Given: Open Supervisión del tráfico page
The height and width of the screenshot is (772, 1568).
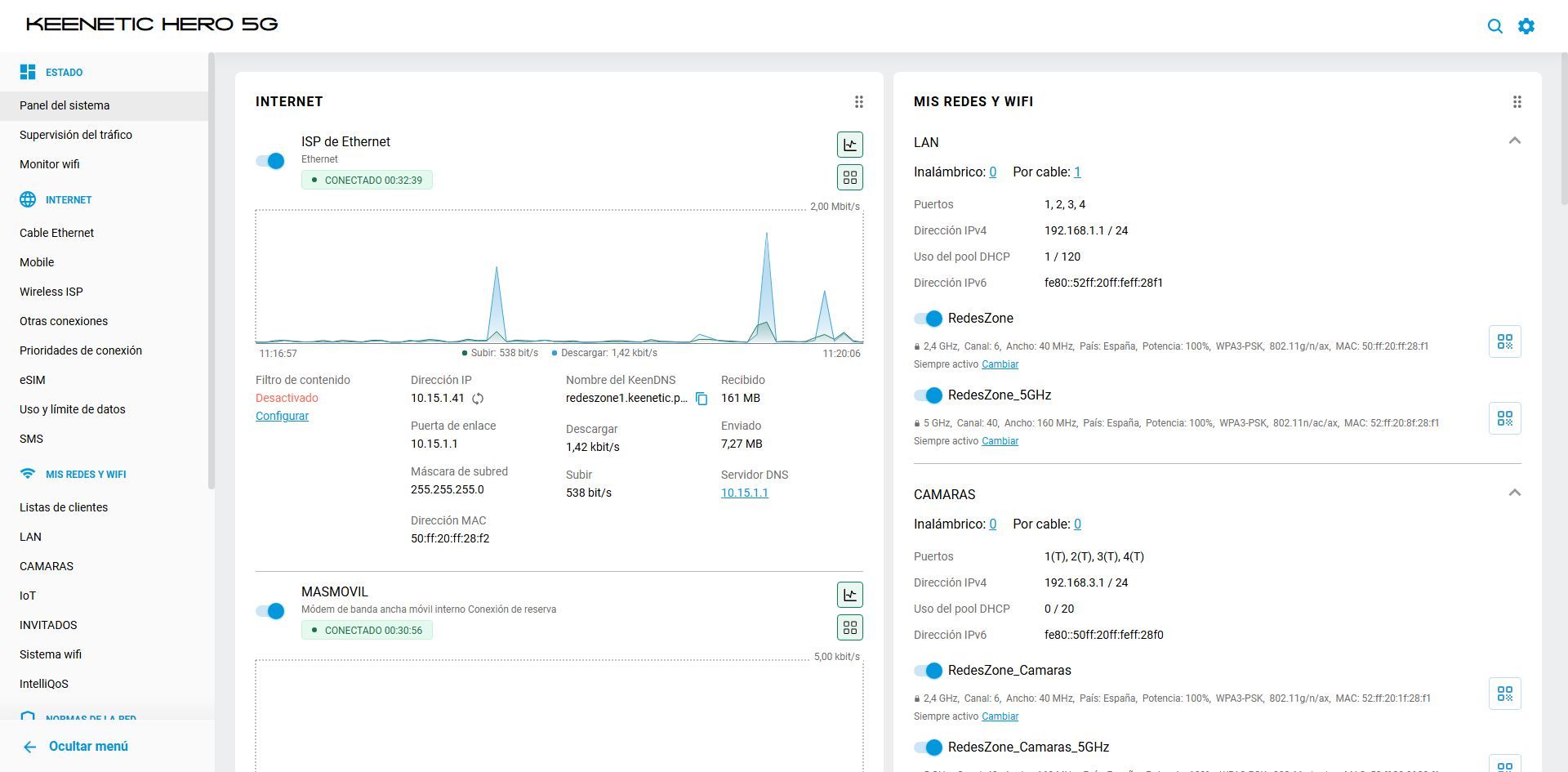Looking at the screenshot, I should coord(76,135).
